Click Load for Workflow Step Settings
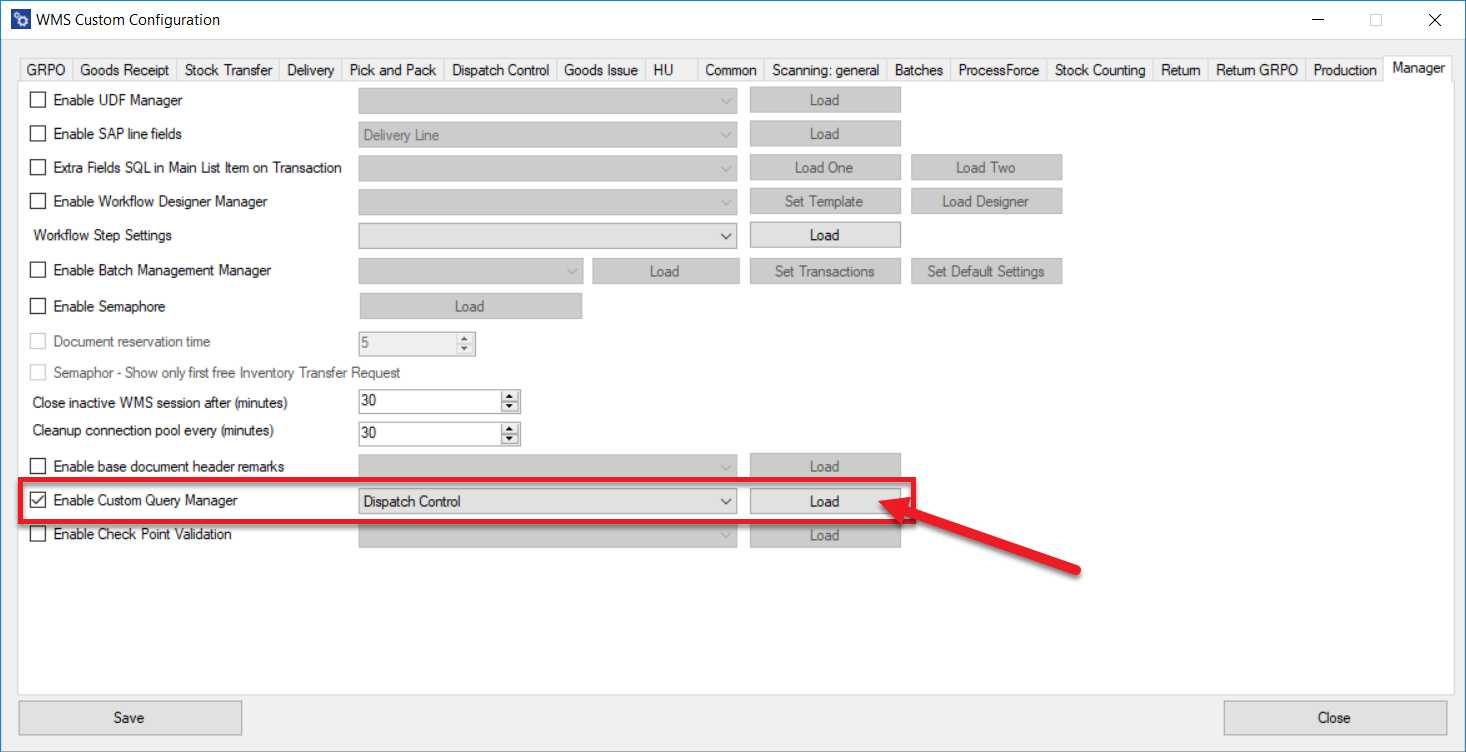This screenshot has height=752, width=1466. pos(824,236)
